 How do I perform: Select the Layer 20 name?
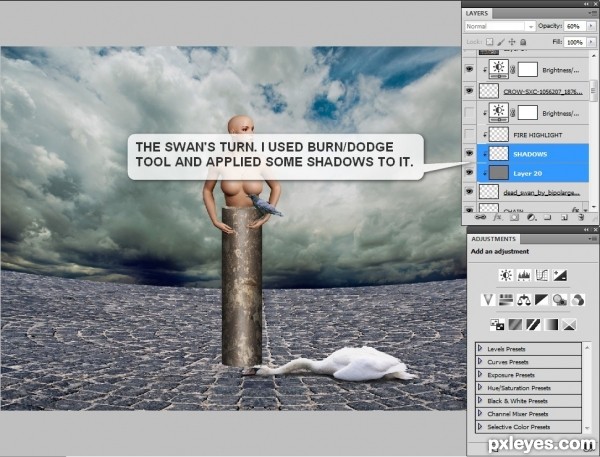528,173
